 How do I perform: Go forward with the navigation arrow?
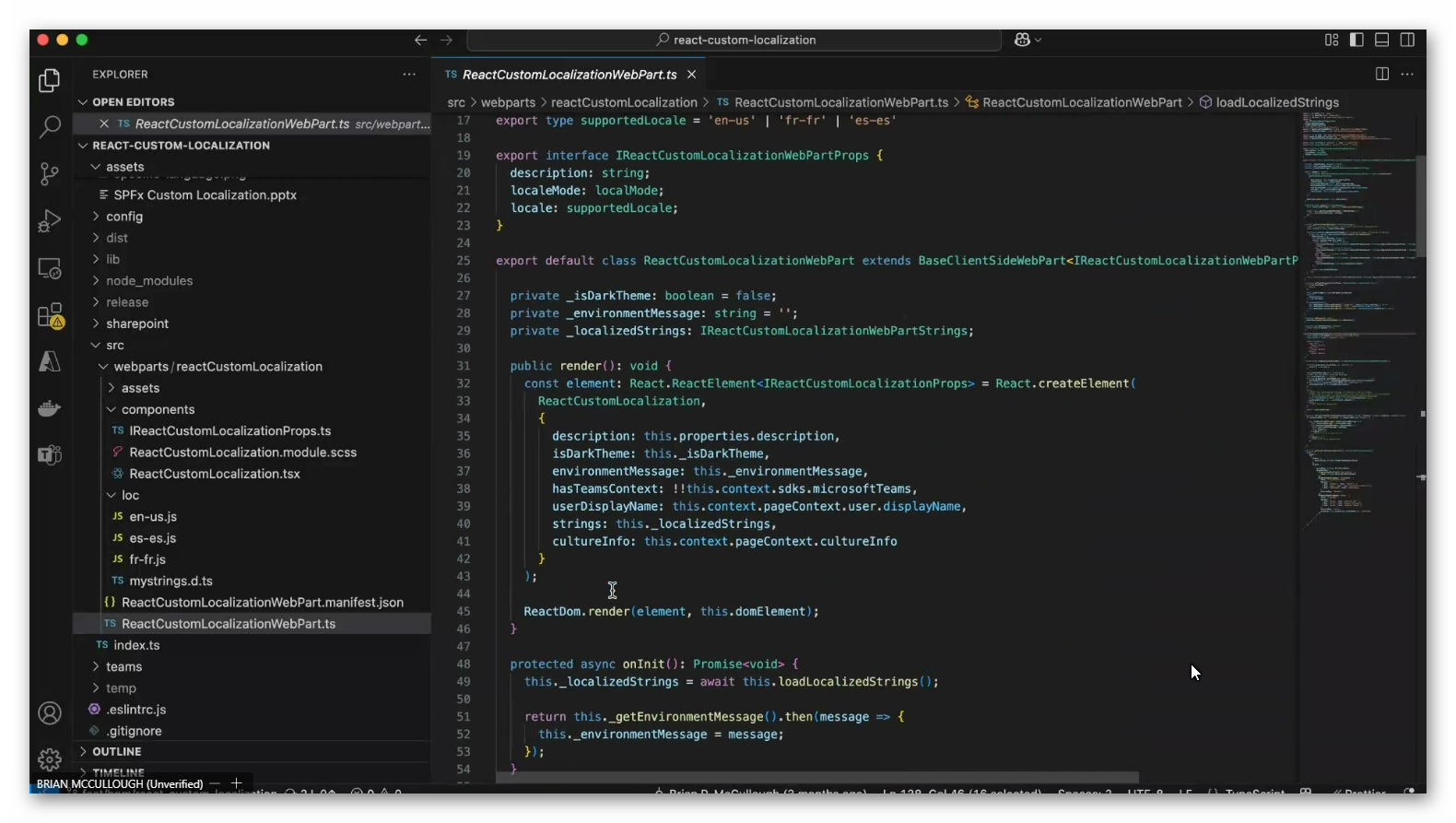pyautogui.click(x=447, y=40)
